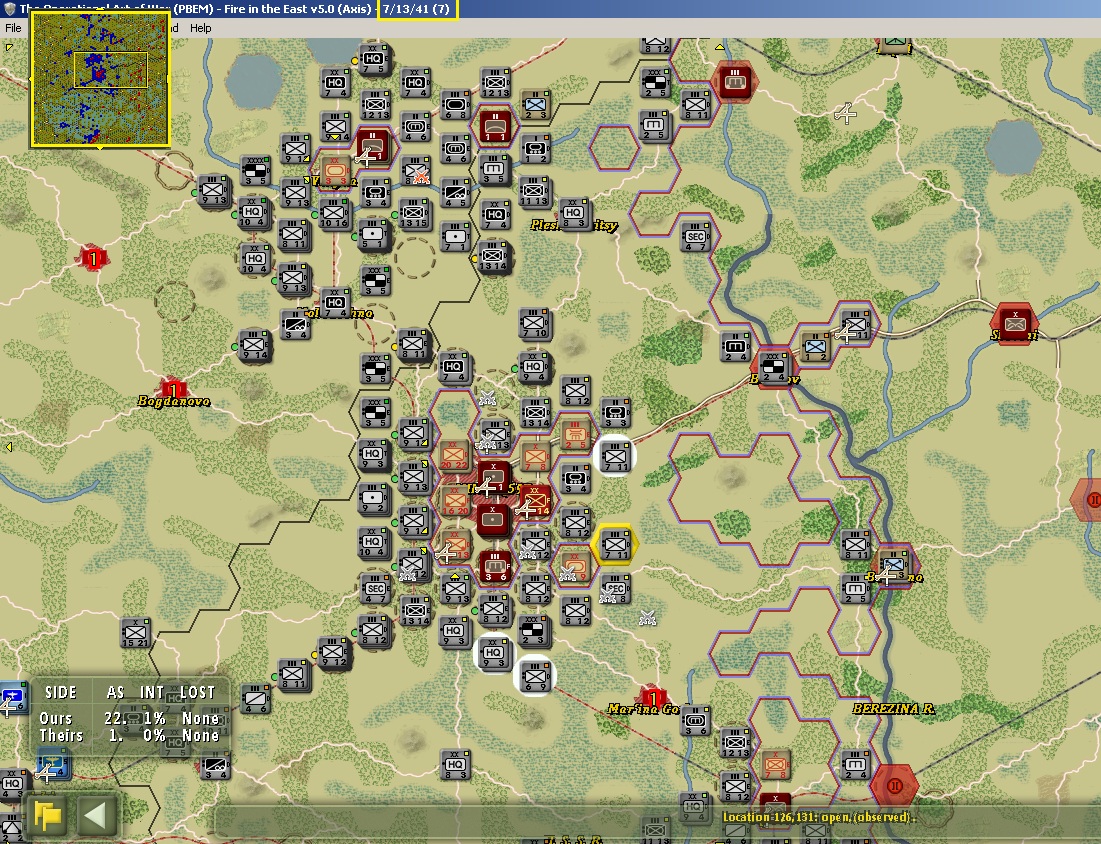
Task: Open the File menu
Action: point(13,28)
